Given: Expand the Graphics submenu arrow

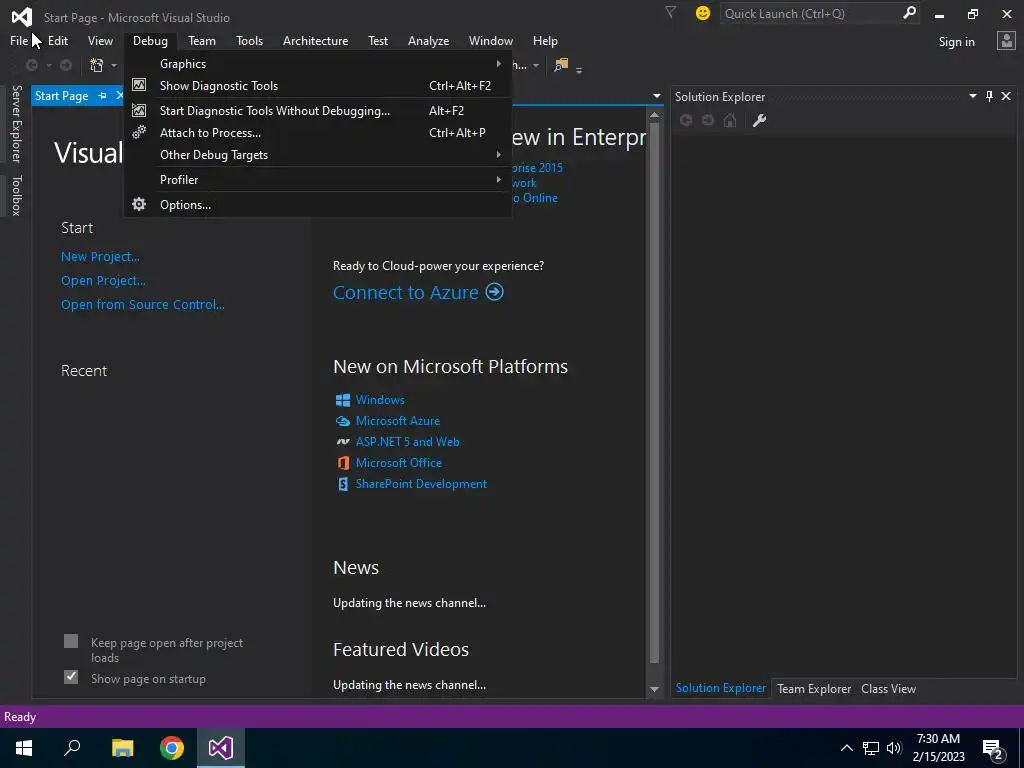Looking at the screenshot, I should pos(498,63).
